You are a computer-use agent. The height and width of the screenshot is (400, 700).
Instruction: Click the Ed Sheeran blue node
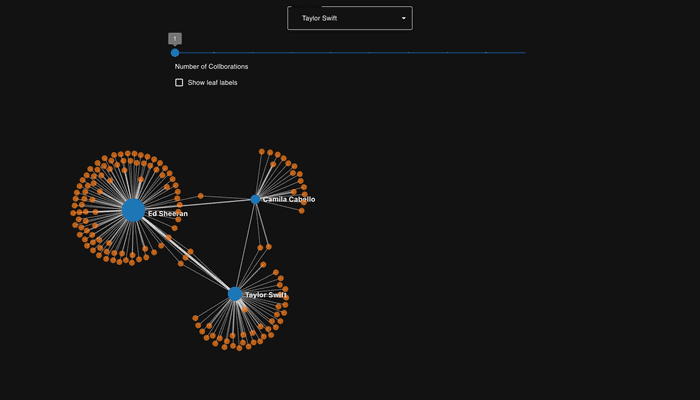click(x=133, y=210)
